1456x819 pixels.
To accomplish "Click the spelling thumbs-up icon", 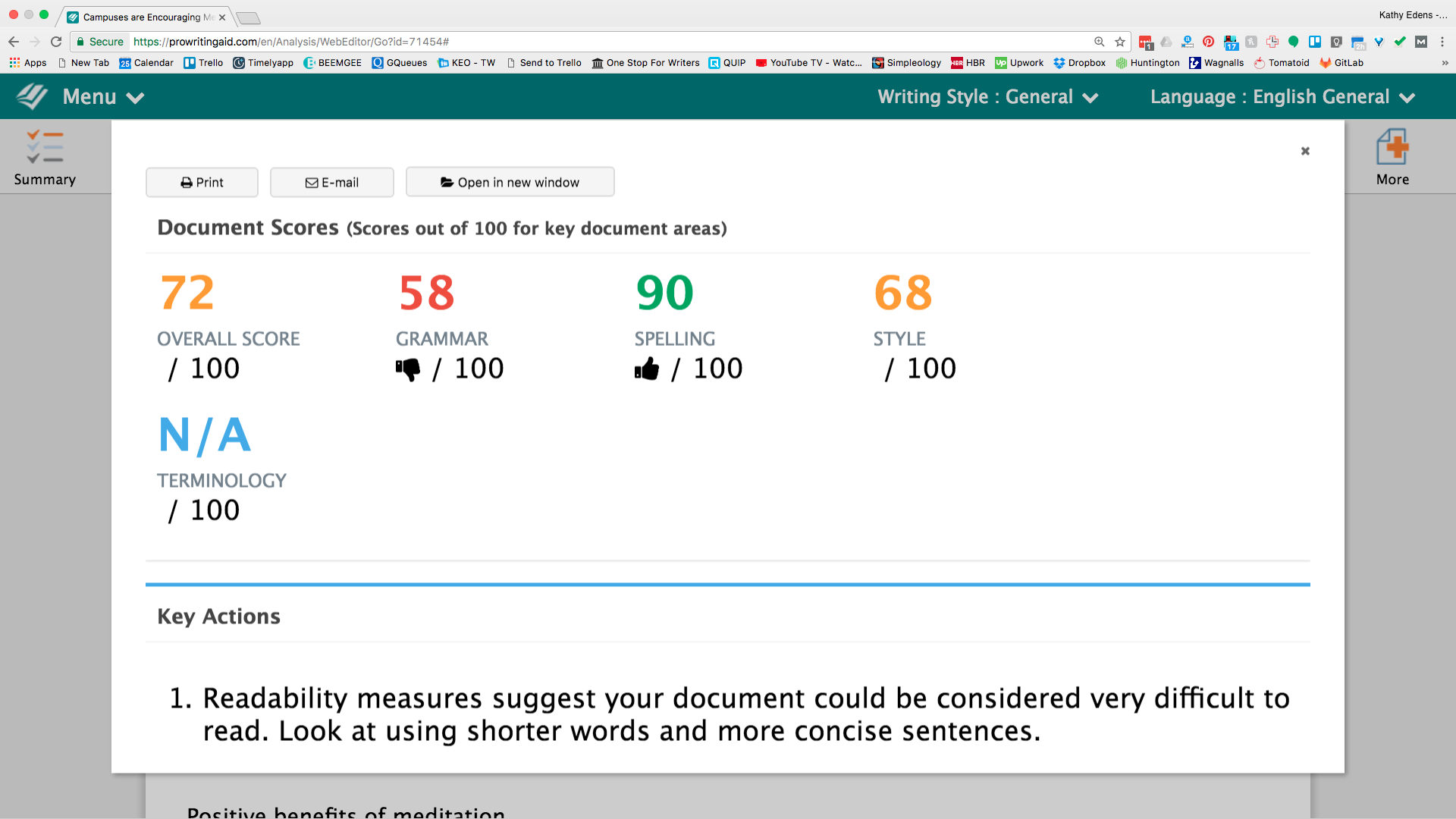I will (647, 369).
